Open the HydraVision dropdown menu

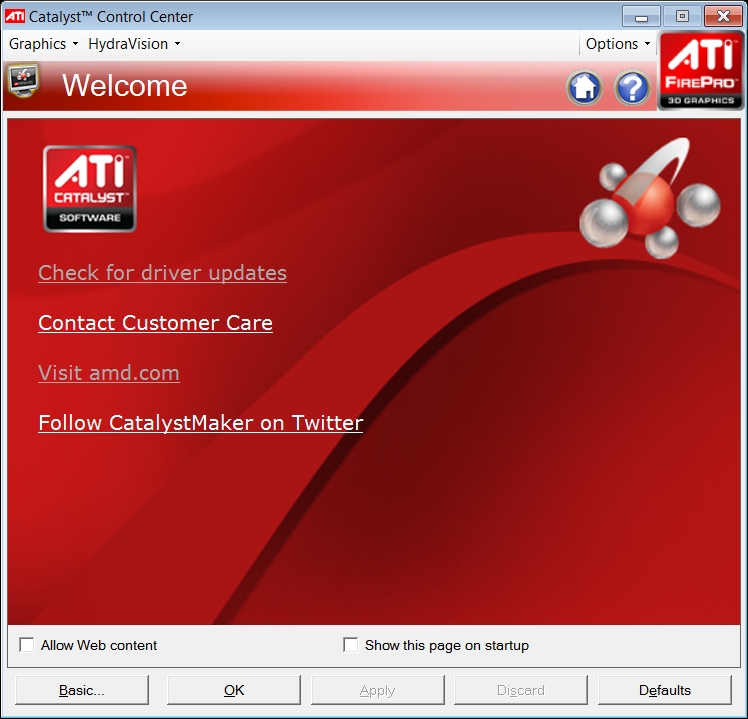(x=134, y=44)
